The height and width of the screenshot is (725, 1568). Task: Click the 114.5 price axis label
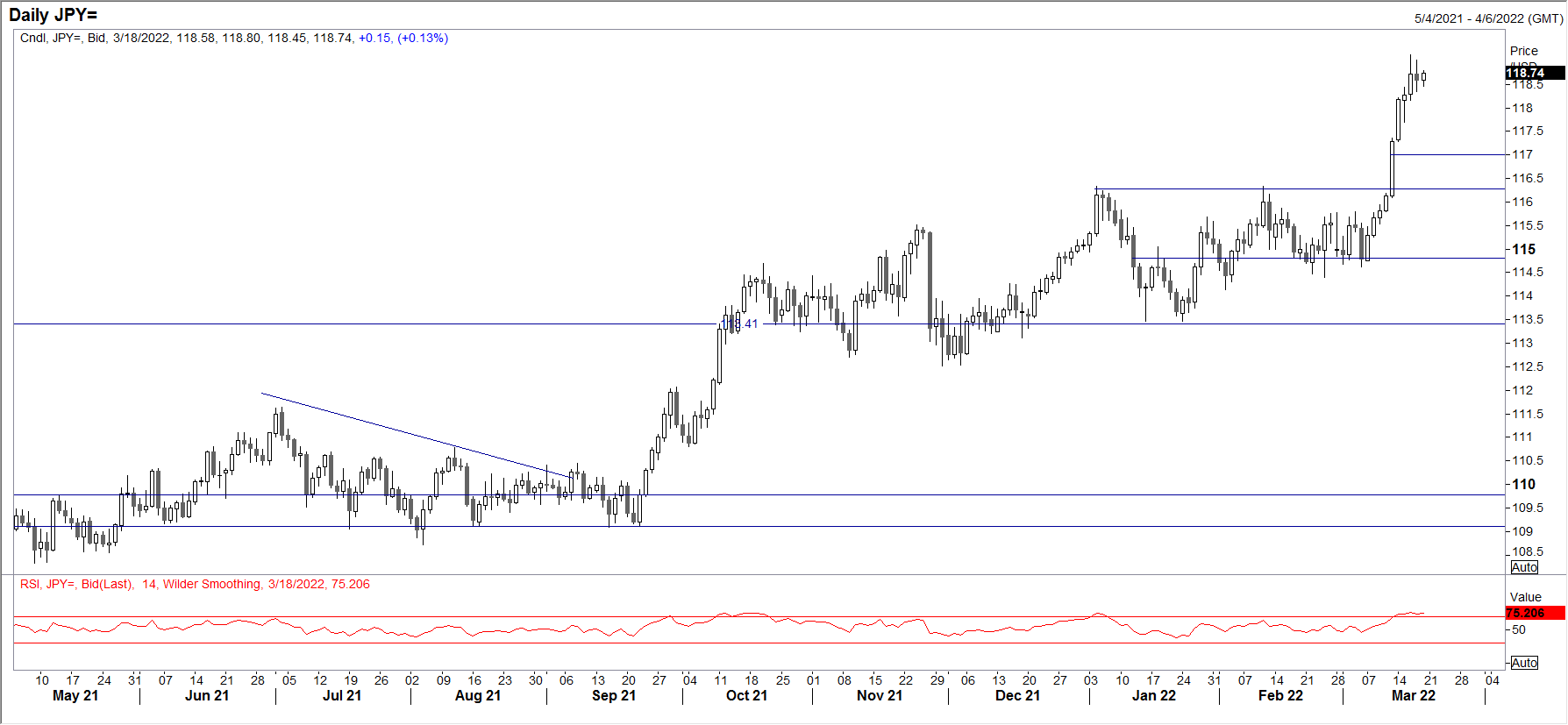click(1528, 272)
